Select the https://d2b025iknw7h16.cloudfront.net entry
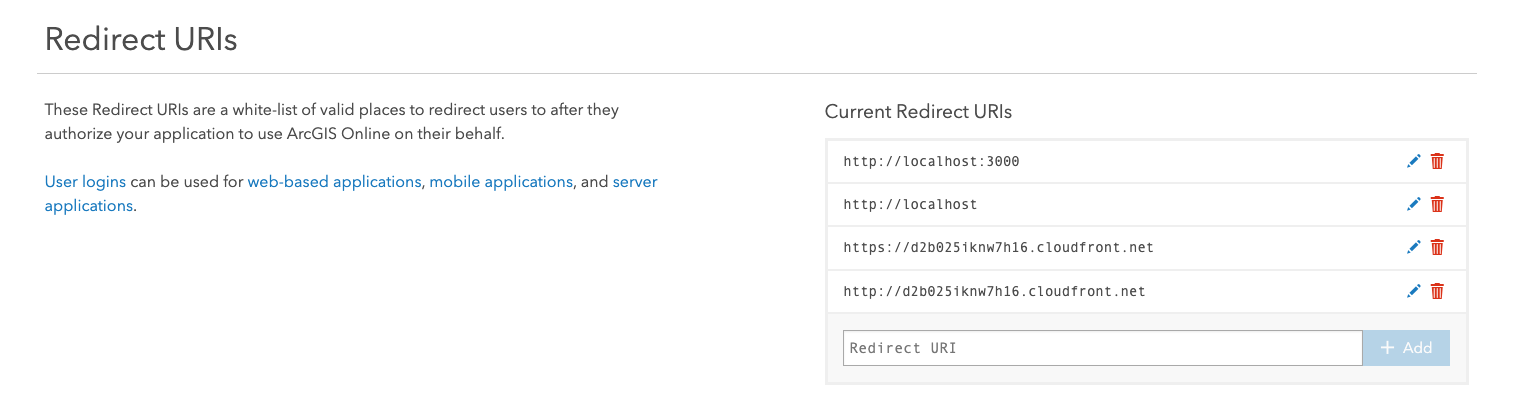This screenshot has width=1537, height=401. pos(998,247)
